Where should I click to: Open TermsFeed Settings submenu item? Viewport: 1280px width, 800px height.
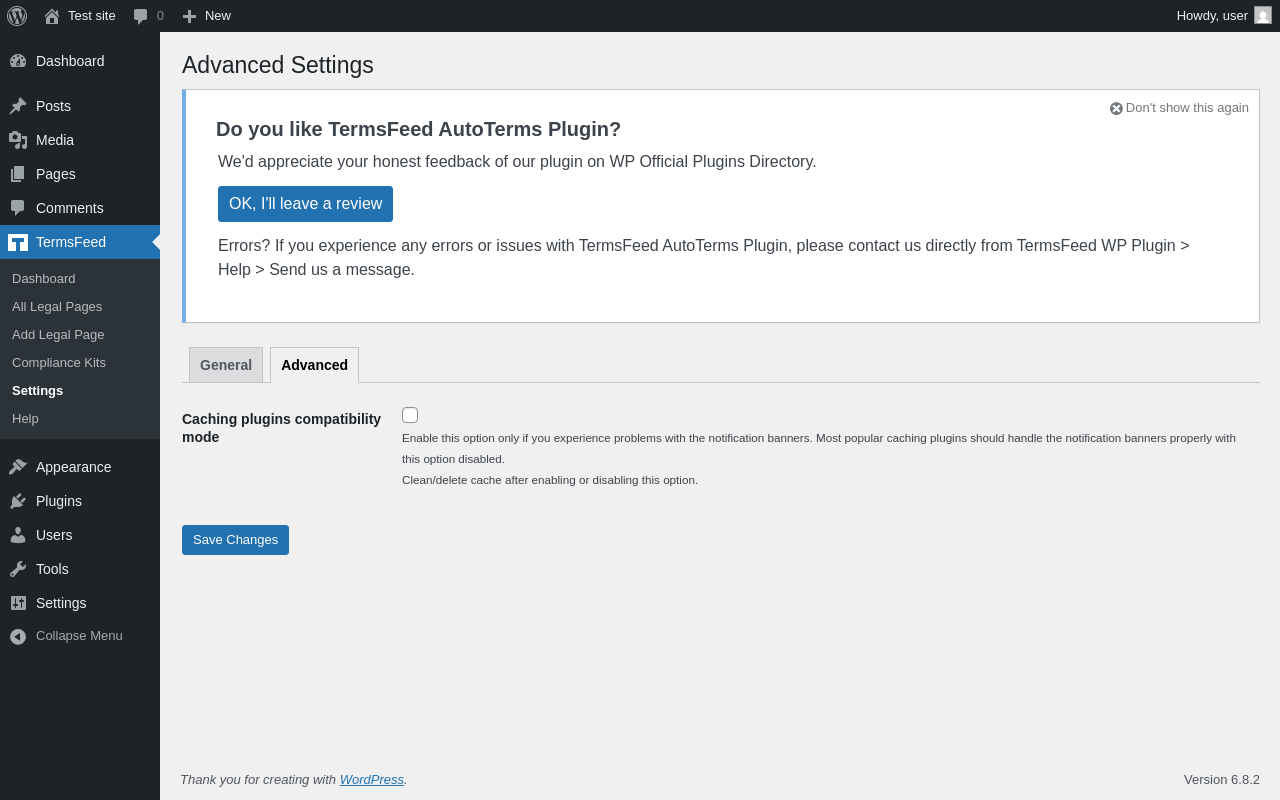click(x=38, y=391)
